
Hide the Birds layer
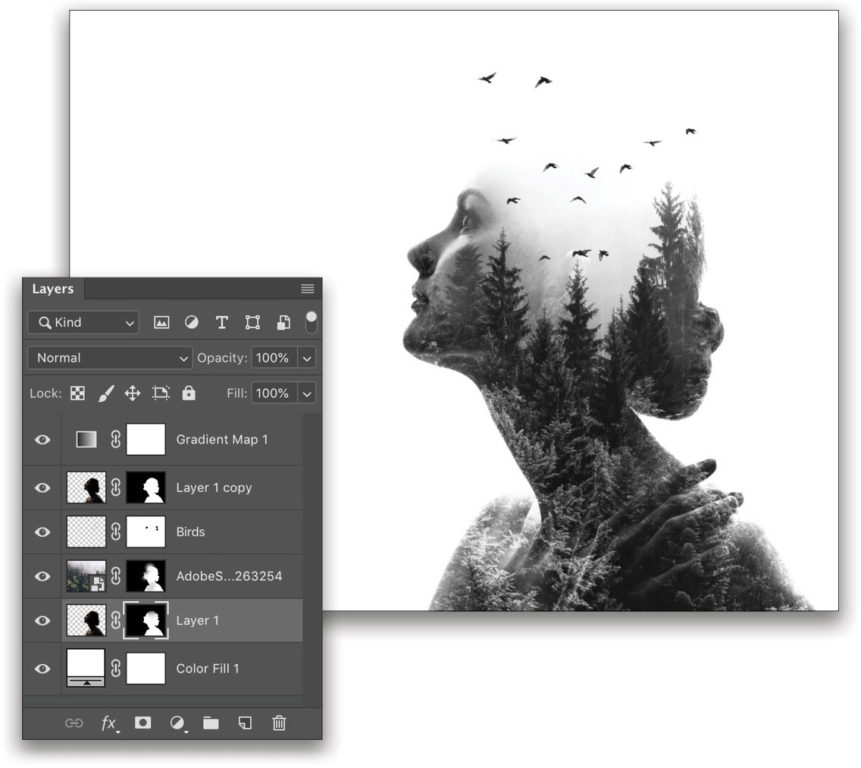pyautogui.click(x=41, y=532)
